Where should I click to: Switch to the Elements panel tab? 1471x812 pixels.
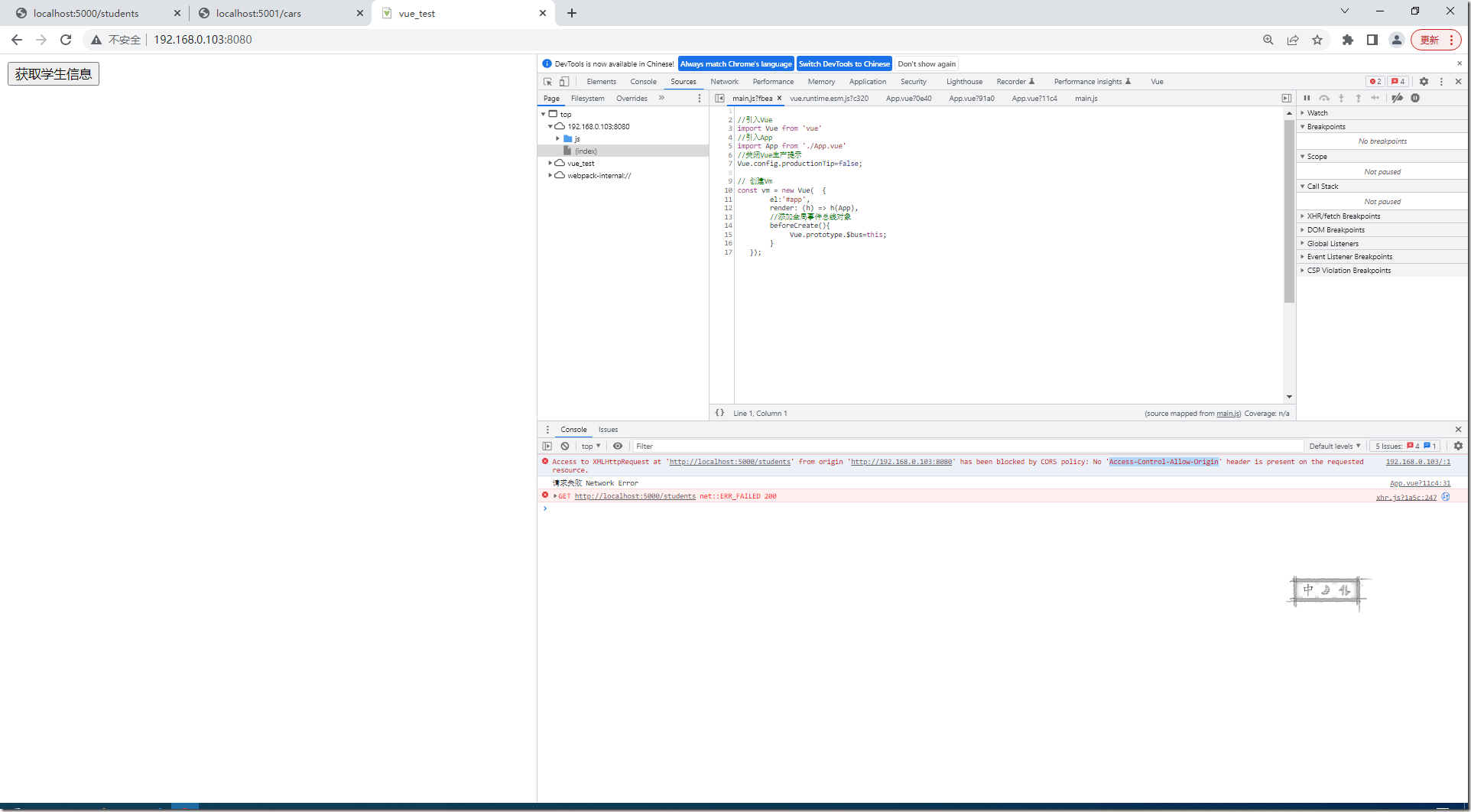(x=601, y=82)
